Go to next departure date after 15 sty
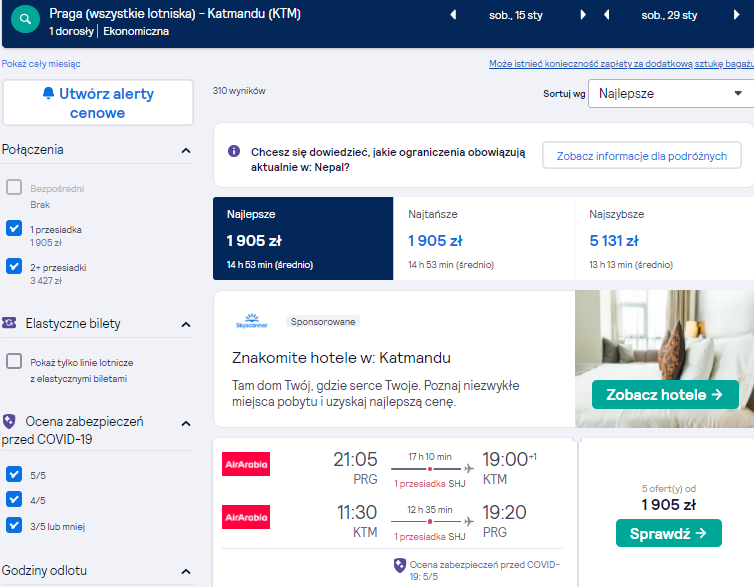This screenshot has width=754, height=587. (583, 15)
